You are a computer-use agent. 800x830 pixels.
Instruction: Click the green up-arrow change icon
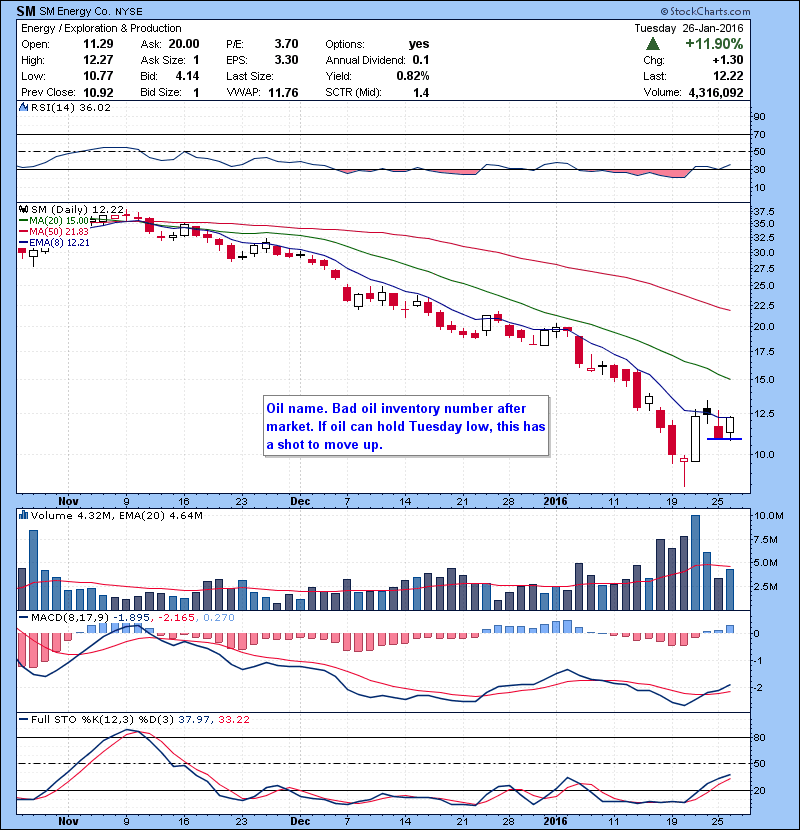(x=653, y=44)
